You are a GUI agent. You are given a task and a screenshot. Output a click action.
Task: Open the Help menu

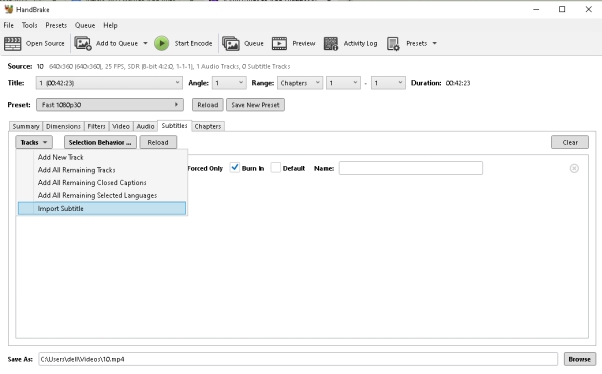pos(110,25)
